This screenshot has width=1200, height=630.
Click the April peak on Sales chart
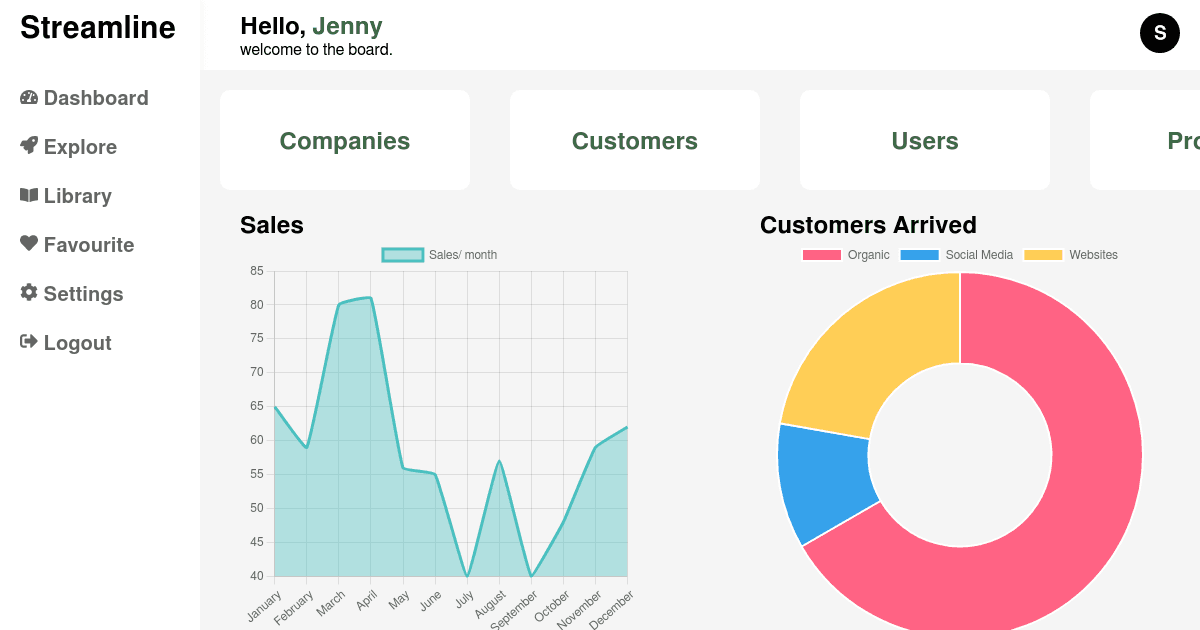click(371, 297)
